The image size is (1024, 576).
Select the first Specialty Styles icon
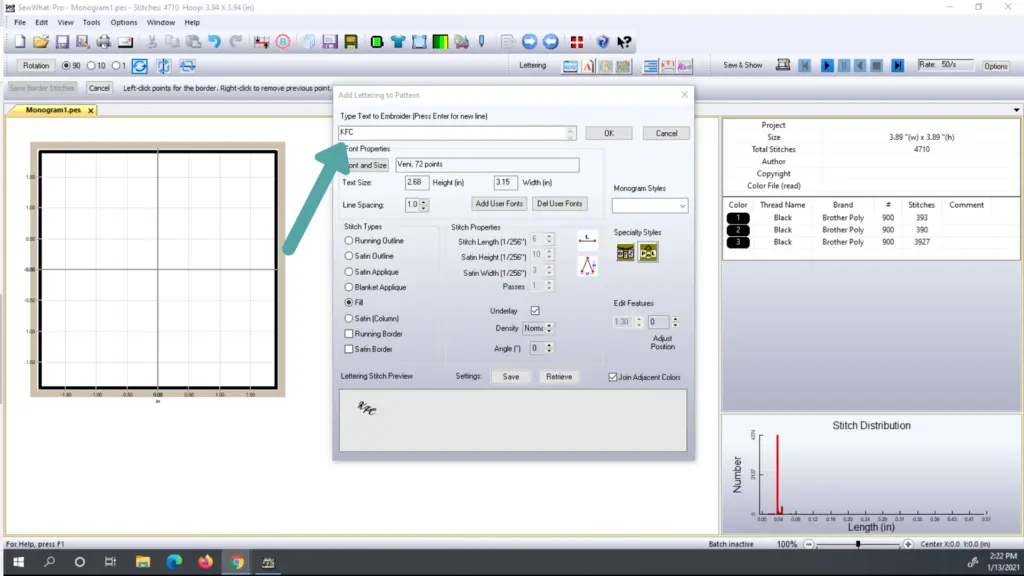pyautogui.click(x=626, y=253)
